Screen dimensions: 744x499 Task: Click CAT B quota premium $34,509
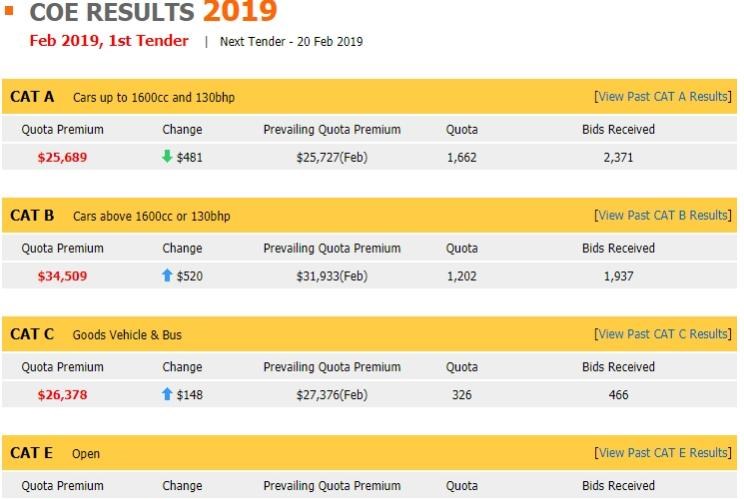click(62, 276)
